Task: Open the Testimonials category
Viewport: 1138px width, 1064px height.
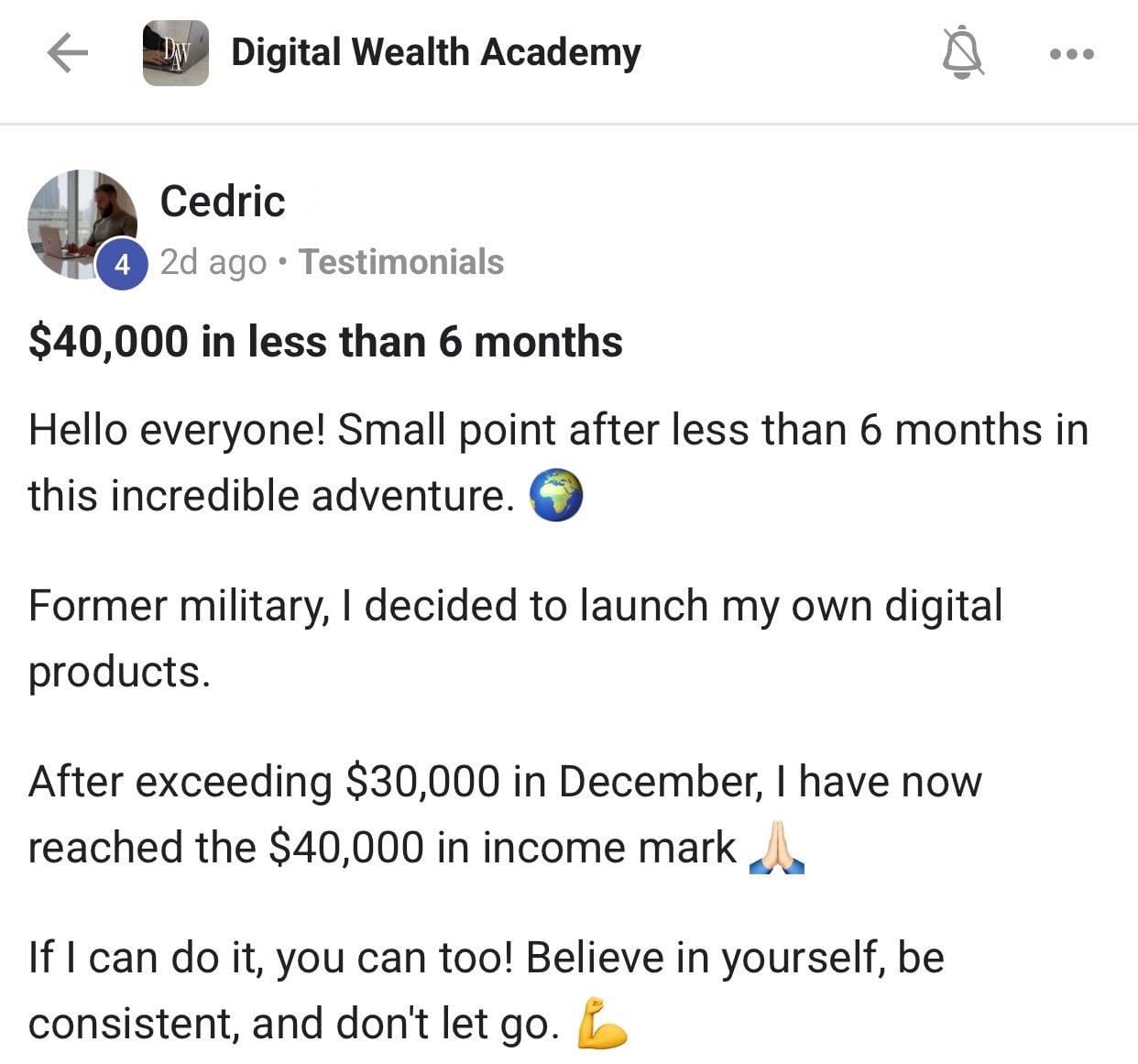Action: point(401,262)
